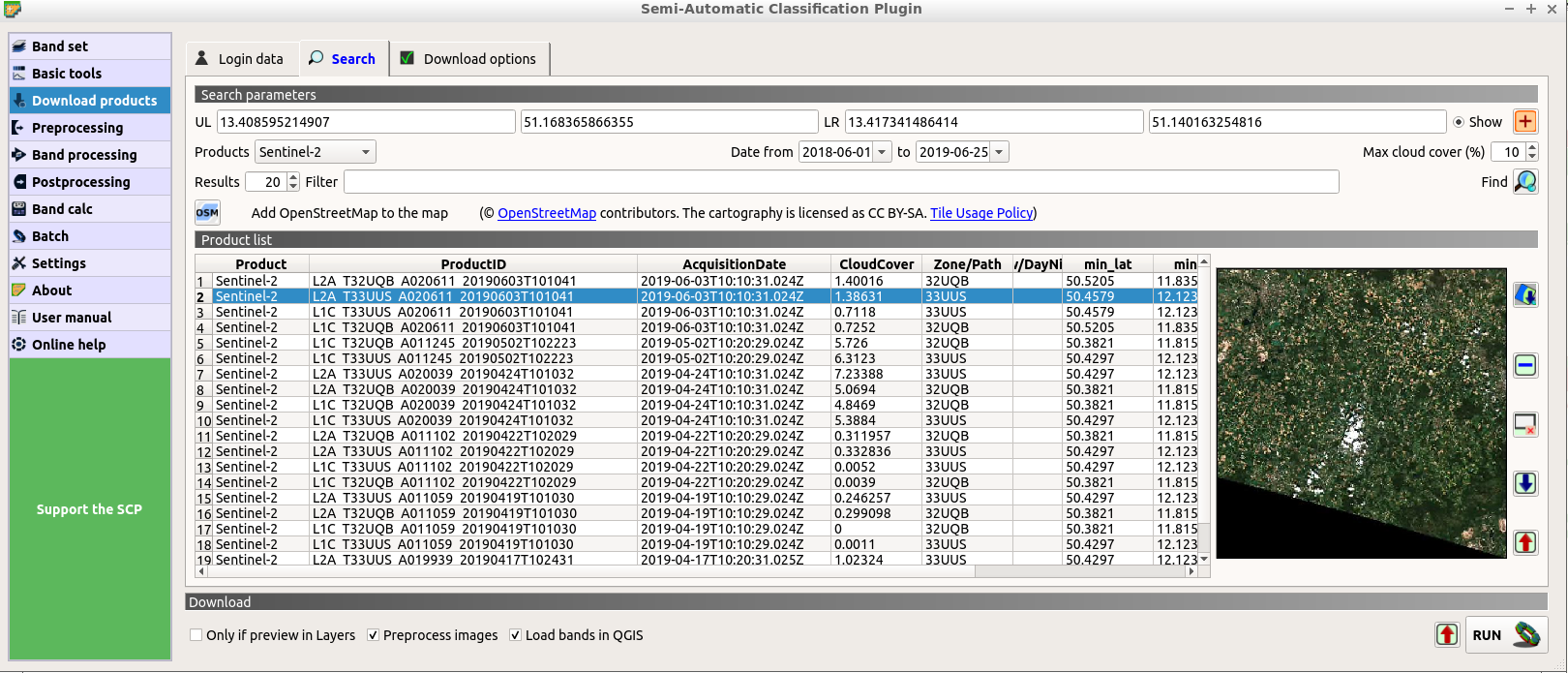Click the OSM OpenStreetMap icon
1568x673 pixels.
(x=207, y=213)
